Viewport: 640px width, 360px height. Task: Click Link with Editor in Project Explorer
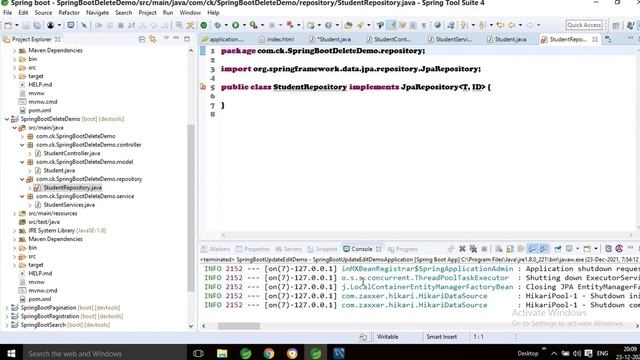click(153, 40)
